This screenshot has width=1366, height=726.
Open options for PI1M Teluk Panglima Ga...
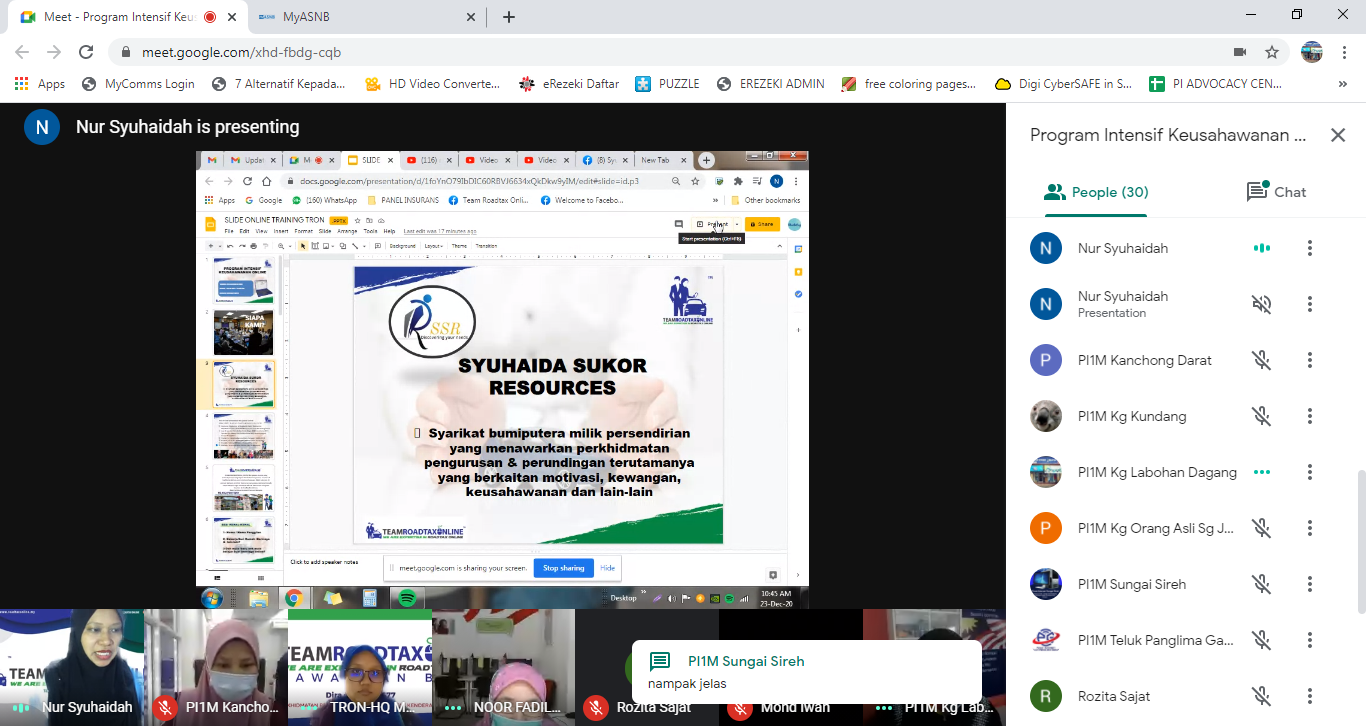tap(1310, 640)
